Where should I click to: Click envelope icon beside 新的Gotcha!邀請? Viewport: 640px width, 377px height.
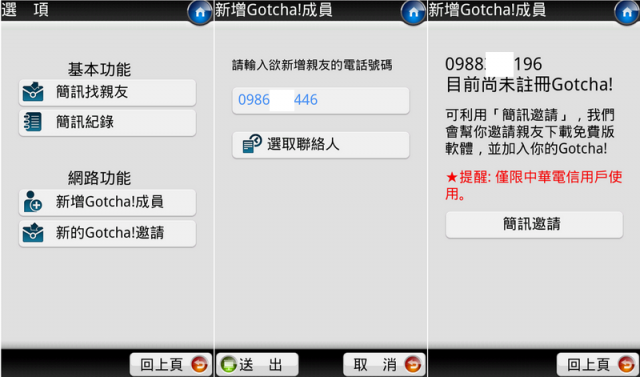[33, 233]
